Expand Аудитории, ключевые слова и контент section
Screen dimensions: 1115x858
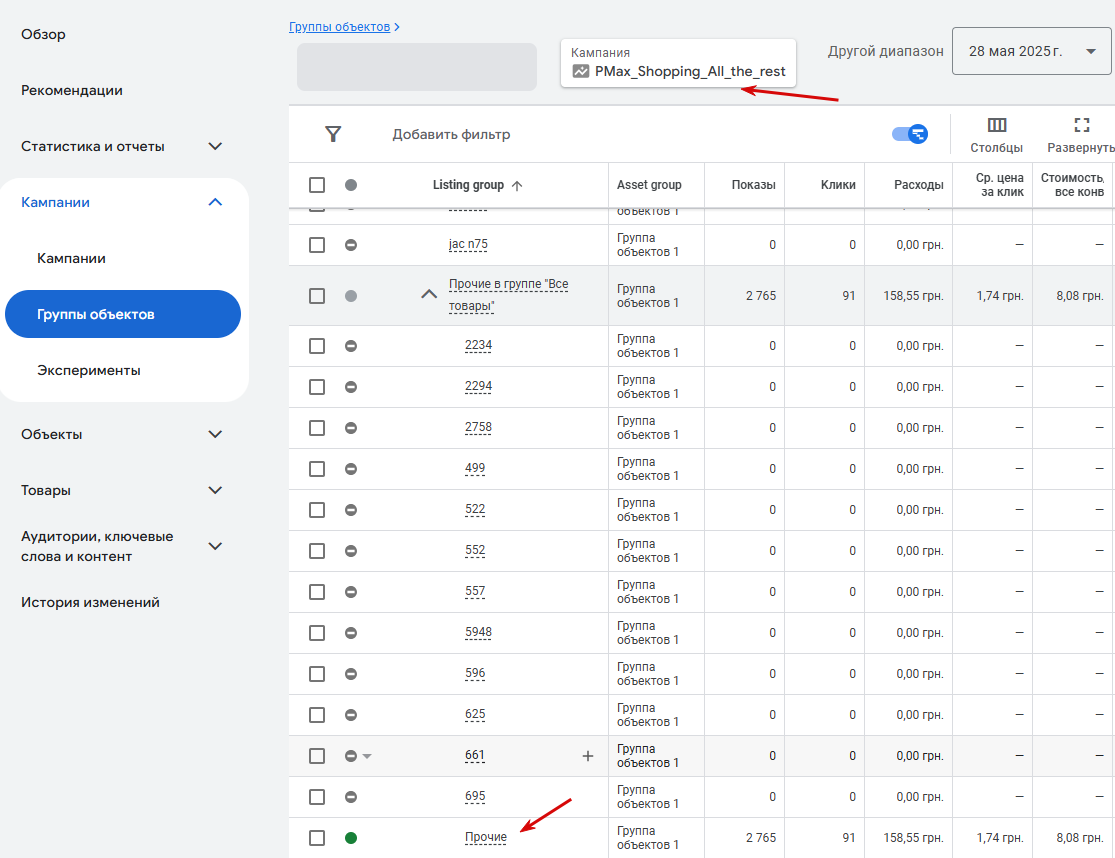215,546
